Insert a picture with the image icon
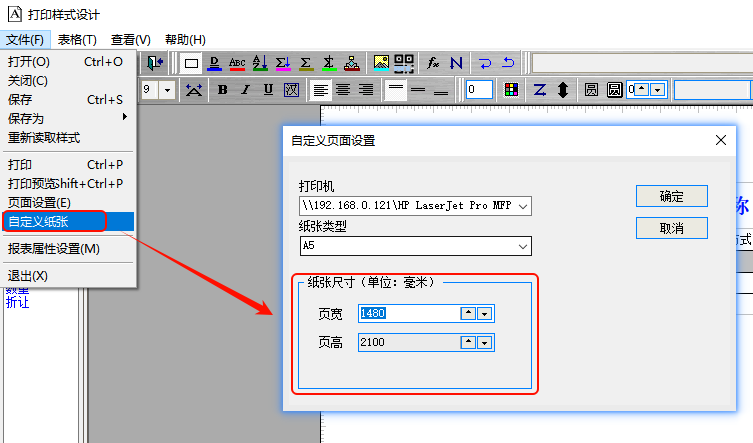The height and width of the screenshot is (443, 753). click(x=381, y=63)
